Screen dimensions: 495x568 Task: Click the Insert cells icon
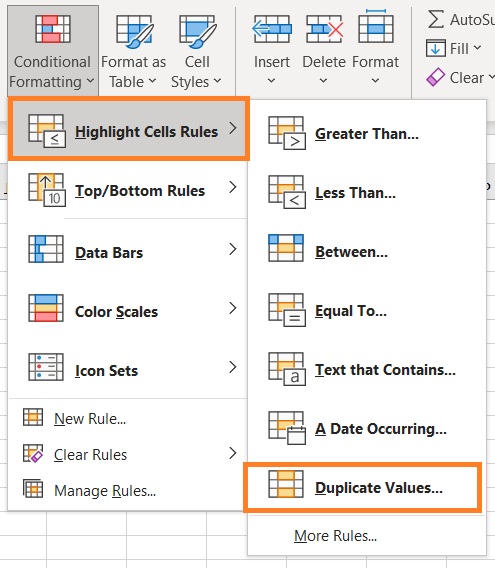[272, 29]
